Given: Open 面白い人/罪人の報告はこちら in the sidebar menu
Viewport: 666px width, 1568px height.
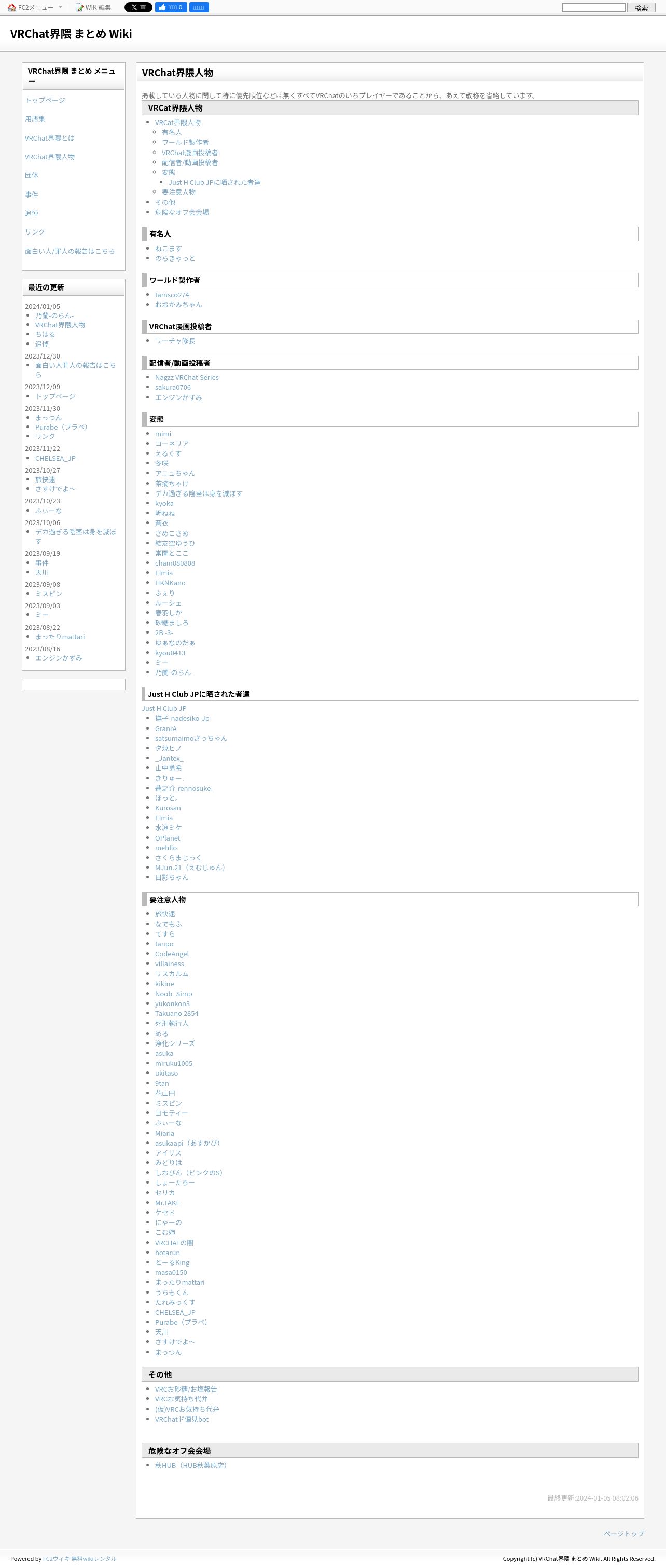Looking at the screenshot, I should 70,251.
